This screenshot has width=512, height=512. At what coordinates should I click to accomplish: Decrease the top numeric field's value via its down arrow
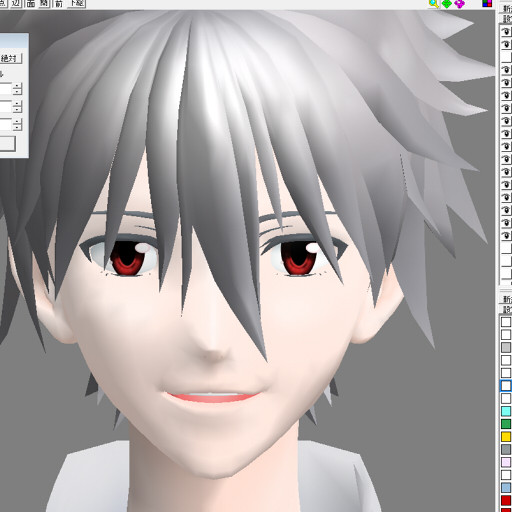point(17,92)
